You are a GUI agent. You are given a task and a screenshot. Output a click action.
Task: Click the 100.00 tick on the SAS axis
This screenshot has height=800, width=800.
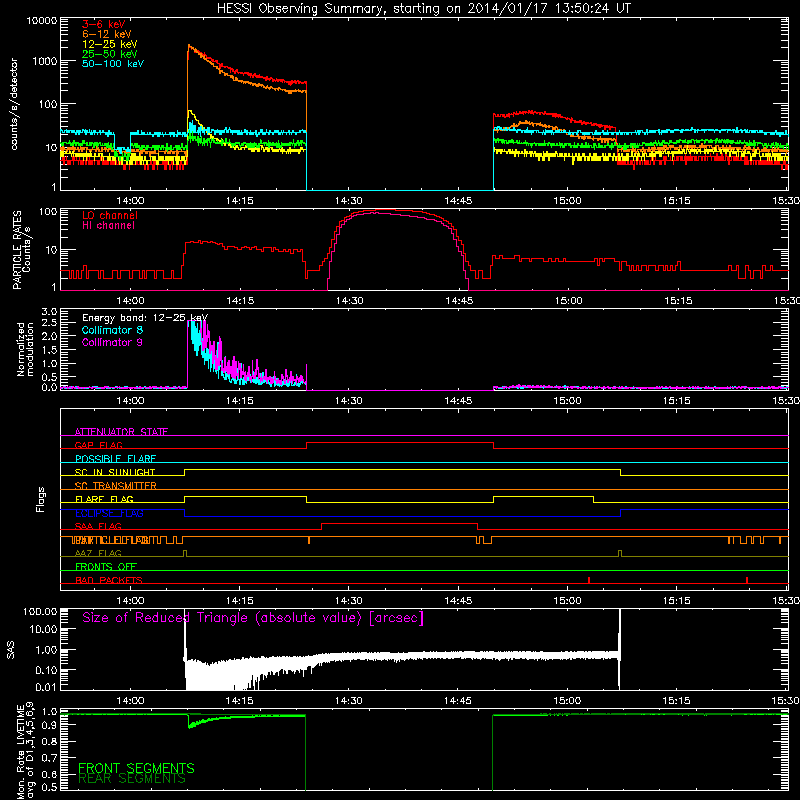[x=40, y=611]
